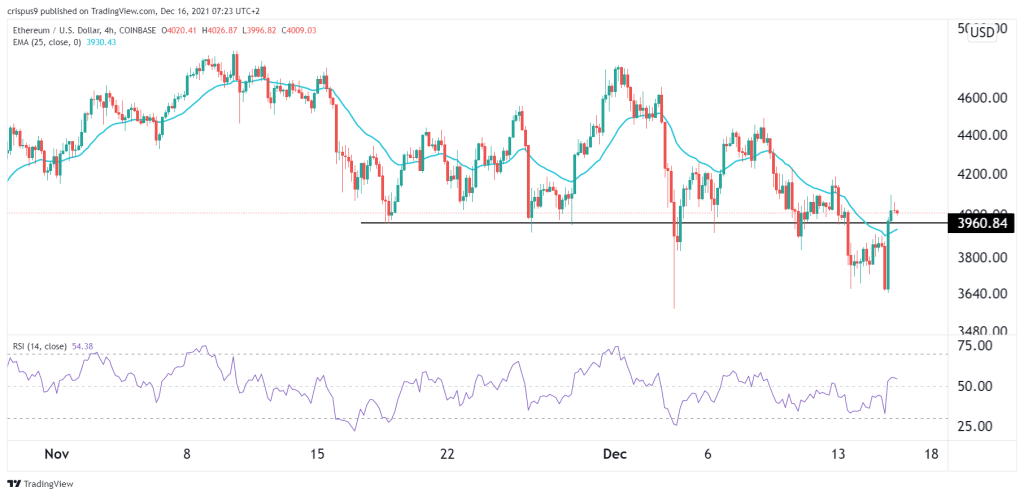Click the 18 date label on time axis
The height and width of the screenshot is (496, 1024).
932,453
